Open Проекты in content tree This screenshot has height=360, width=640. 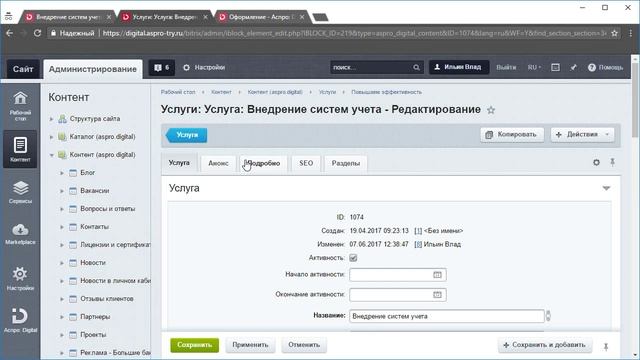[93, 335]
